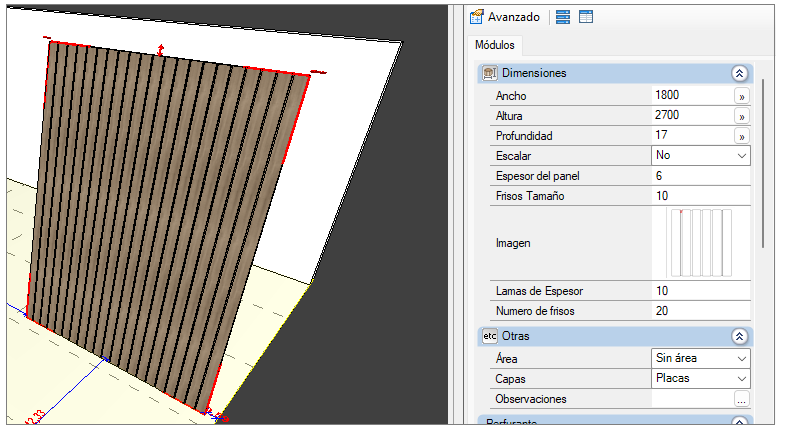Screen dimensions: 788x434
Task: Click the properties panel vertical scrollbar
Action: point(763,163)
